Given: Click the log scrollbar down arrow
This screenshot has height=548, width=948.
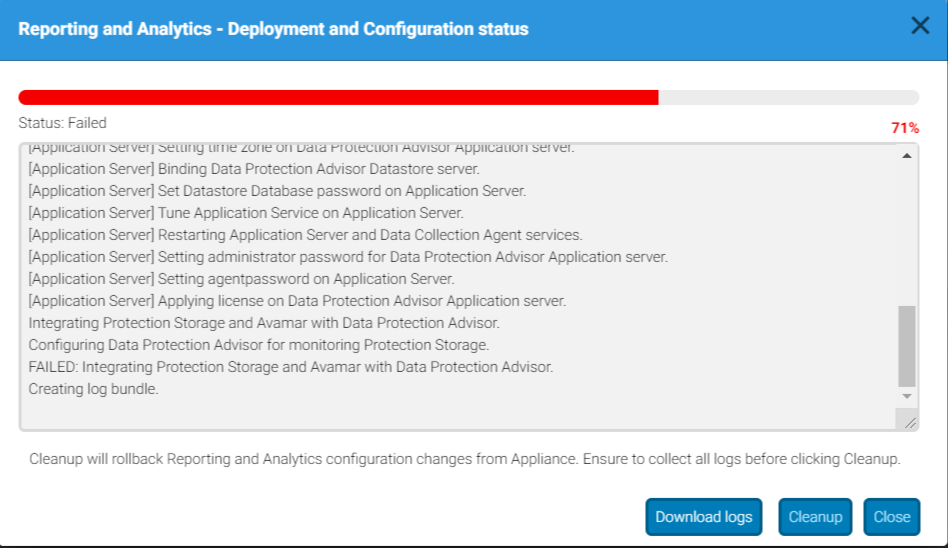Looking at the screenshot, I should (907, 397).
